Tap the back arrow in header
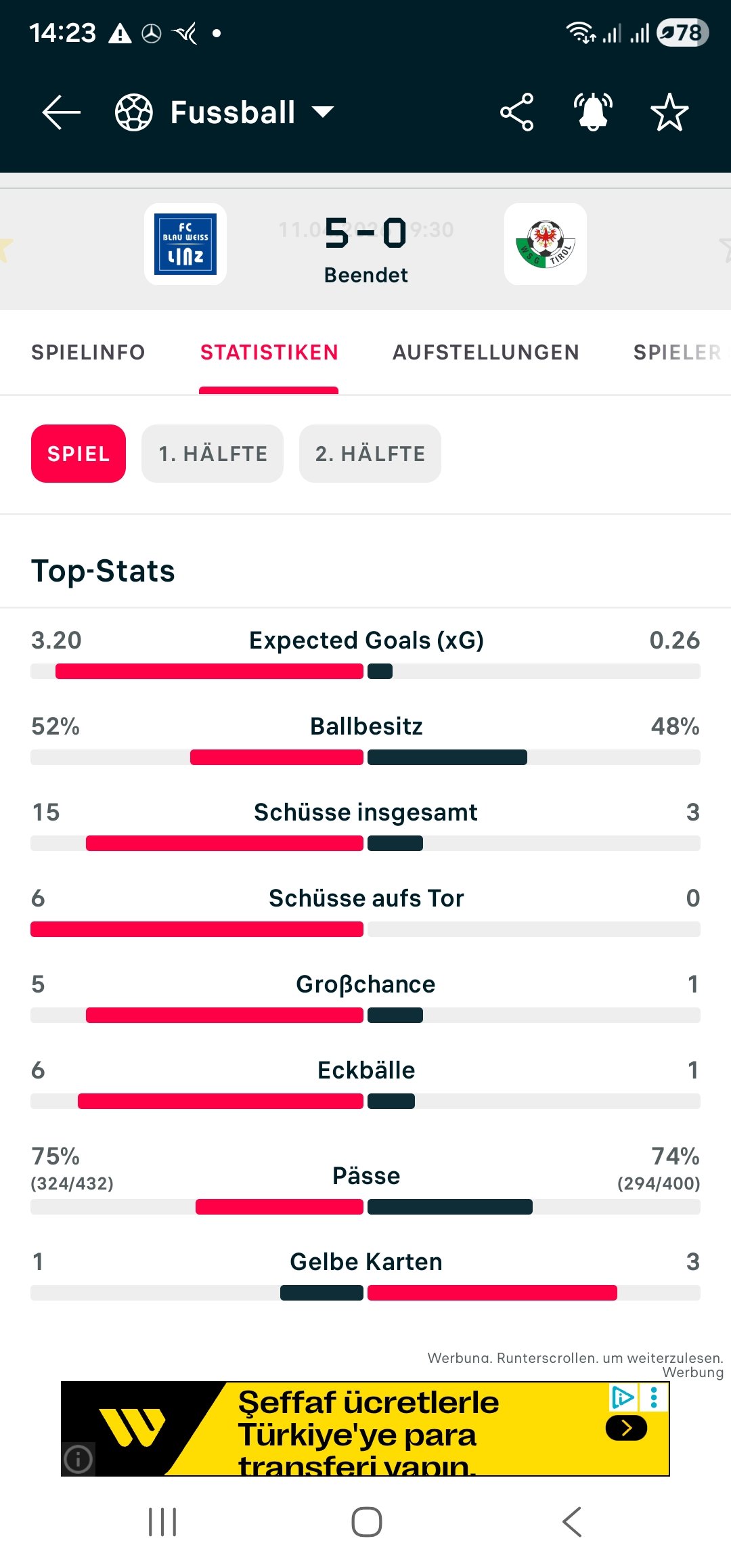The height and width of the screenshot is (1568, 731). pos(61,112)
